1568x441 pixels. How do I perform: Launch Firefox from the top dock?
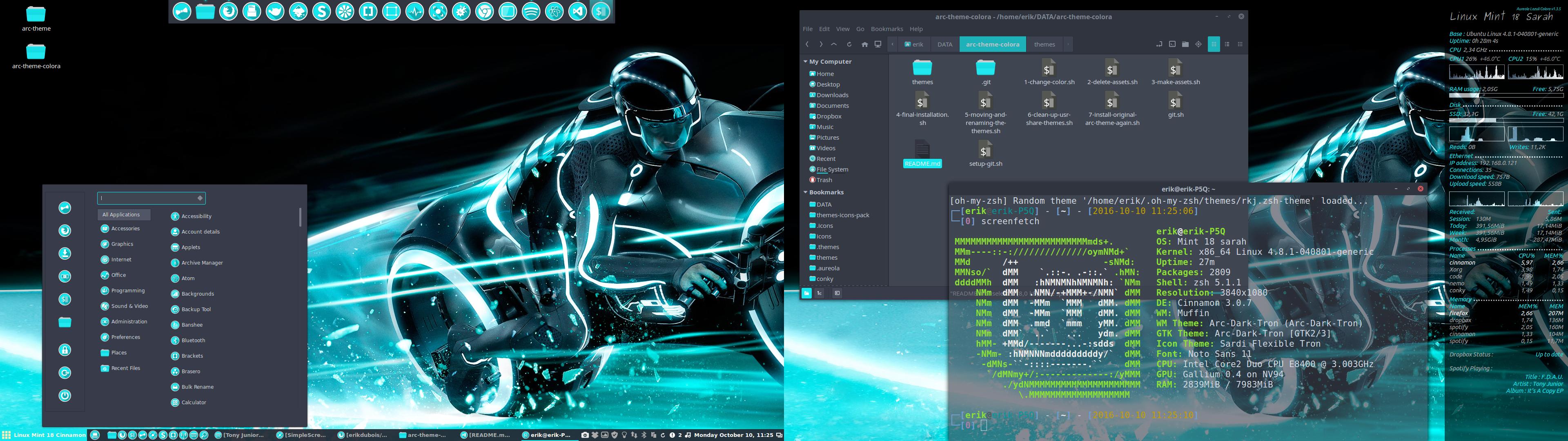coord(228,11)
